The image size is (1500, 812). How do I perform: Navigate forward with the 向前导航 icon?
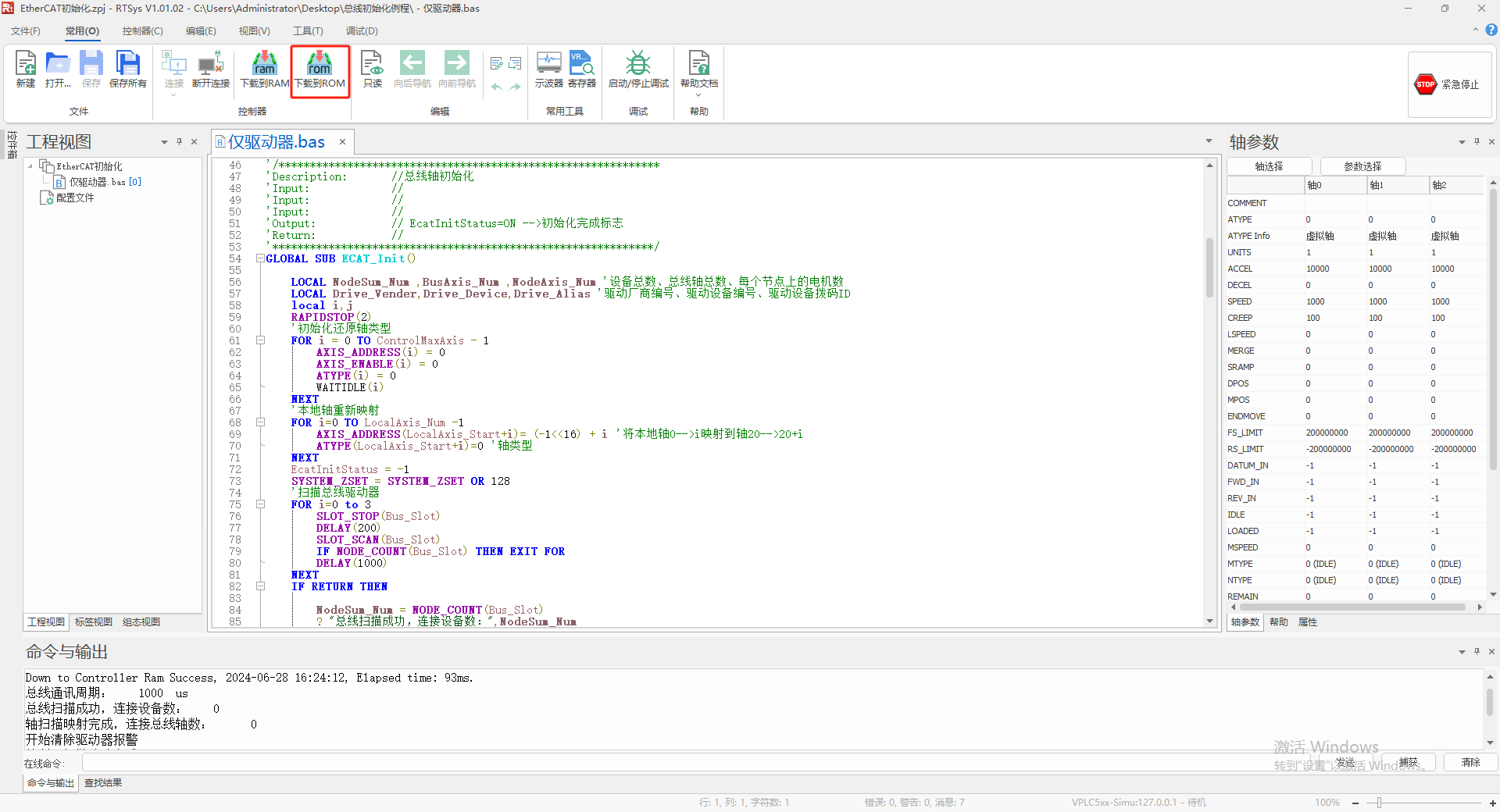pyautogui.click(x=457, y=69)
